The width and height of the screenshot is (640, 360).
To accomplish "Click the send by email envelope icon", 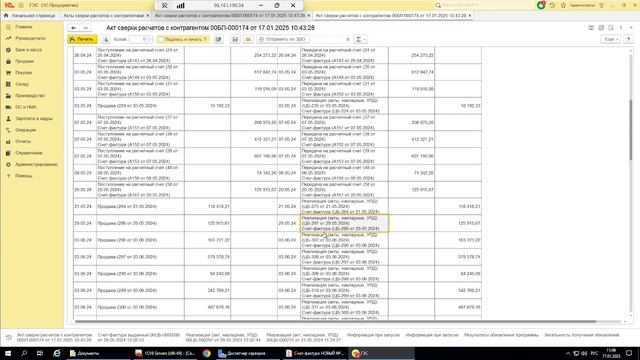I will point(248,39).
